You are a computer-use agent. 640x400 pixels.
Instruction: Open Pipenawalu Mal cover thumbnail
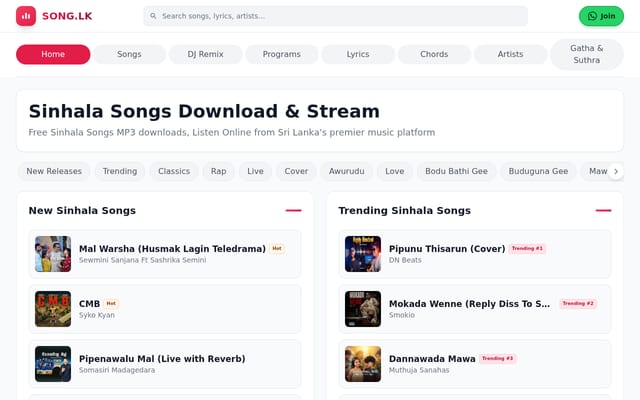(53, 364)
